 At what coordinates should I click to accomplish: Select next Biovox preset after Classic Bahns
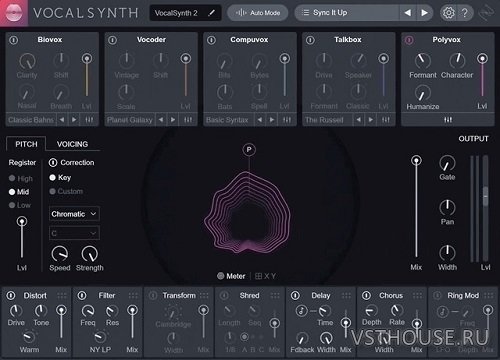coord(74,120)
